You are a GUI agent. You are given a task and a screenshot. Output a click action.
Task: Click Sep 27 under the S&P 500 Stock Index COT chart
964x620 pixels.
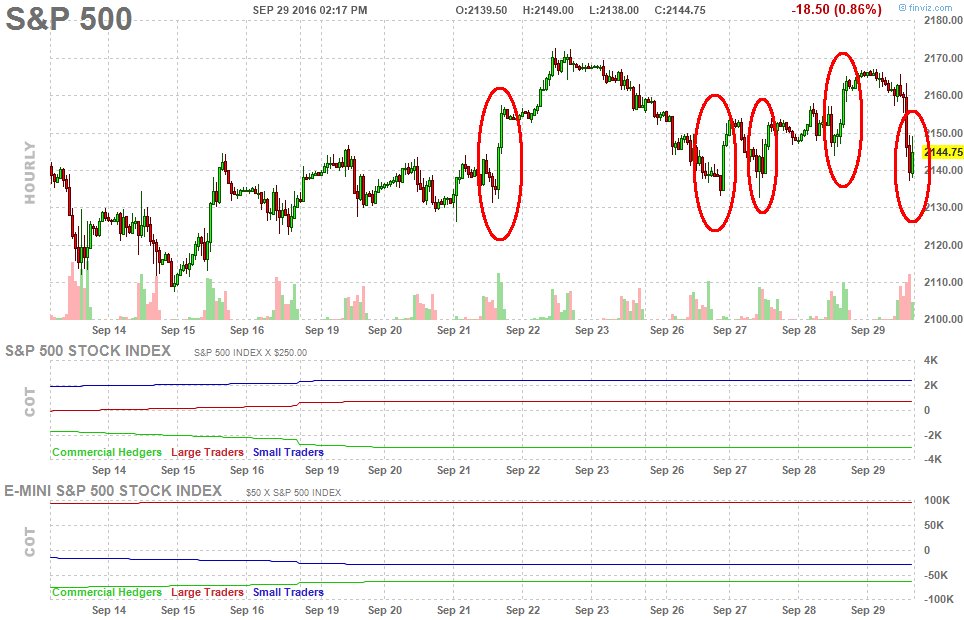coord(730,471)
